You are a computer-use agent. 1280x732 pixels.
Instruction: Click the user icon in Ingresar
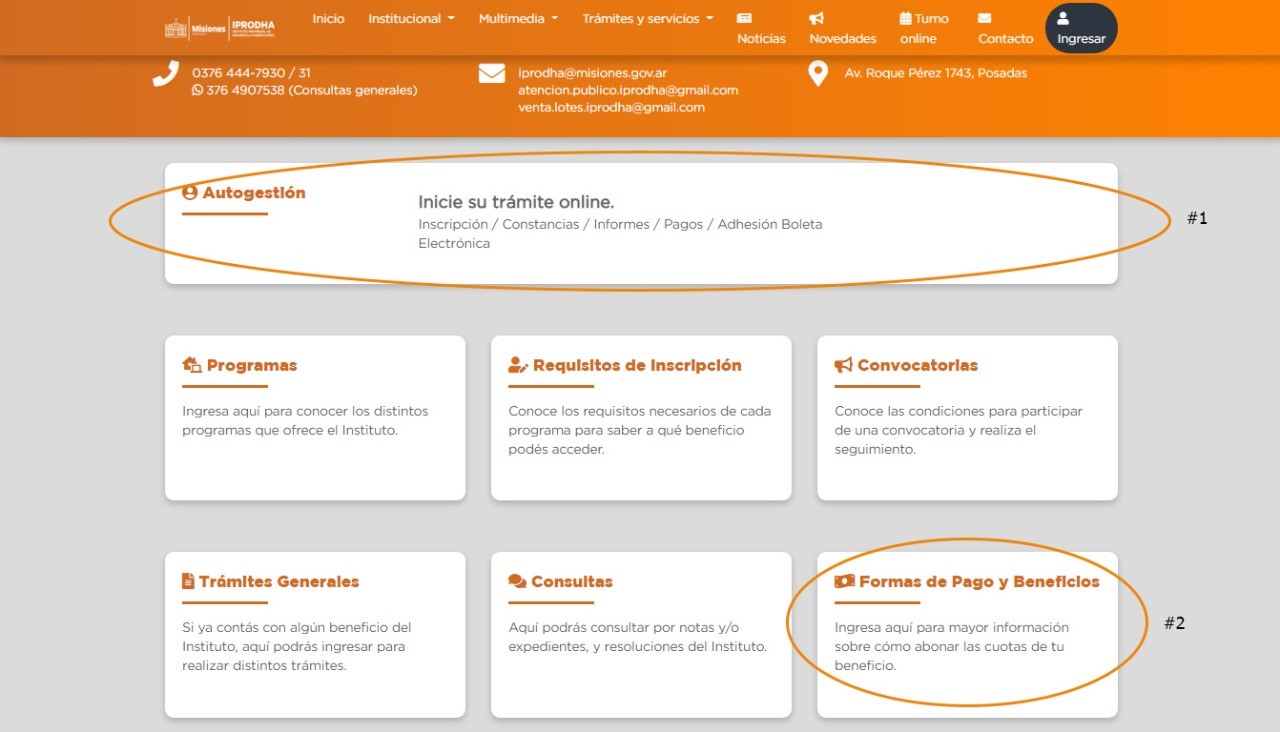point(1063,18)
